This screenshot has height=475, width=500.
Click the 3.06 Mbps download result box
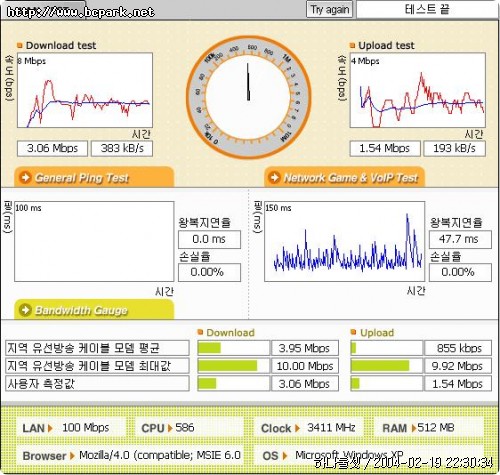point(52,148)
